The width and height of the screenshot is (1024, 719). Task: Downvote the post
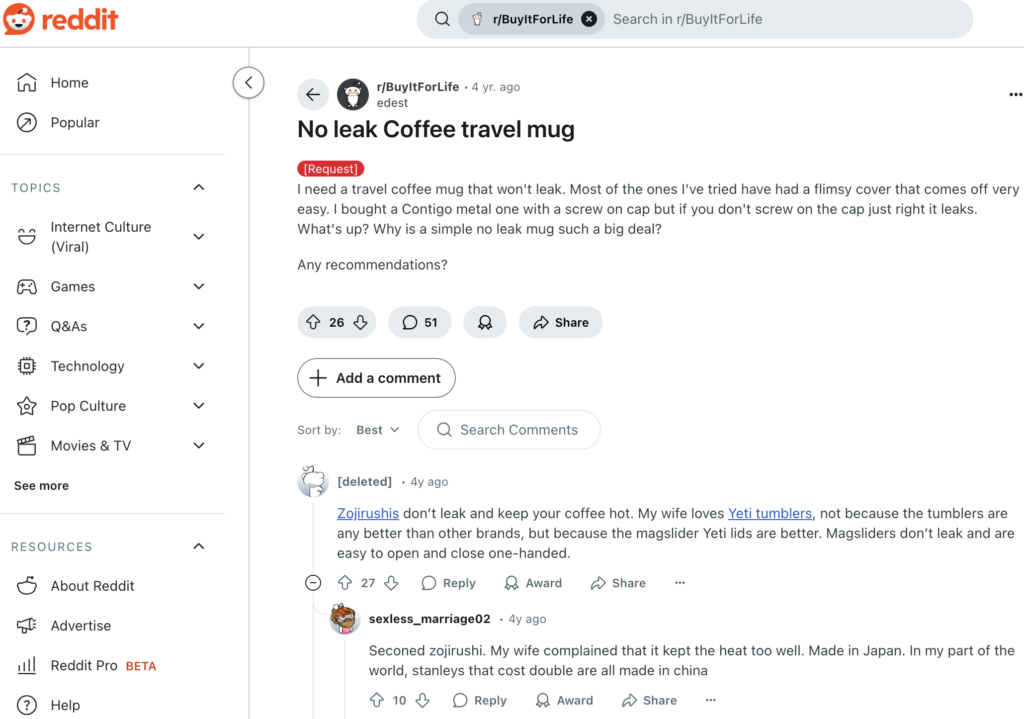point(360,323)
